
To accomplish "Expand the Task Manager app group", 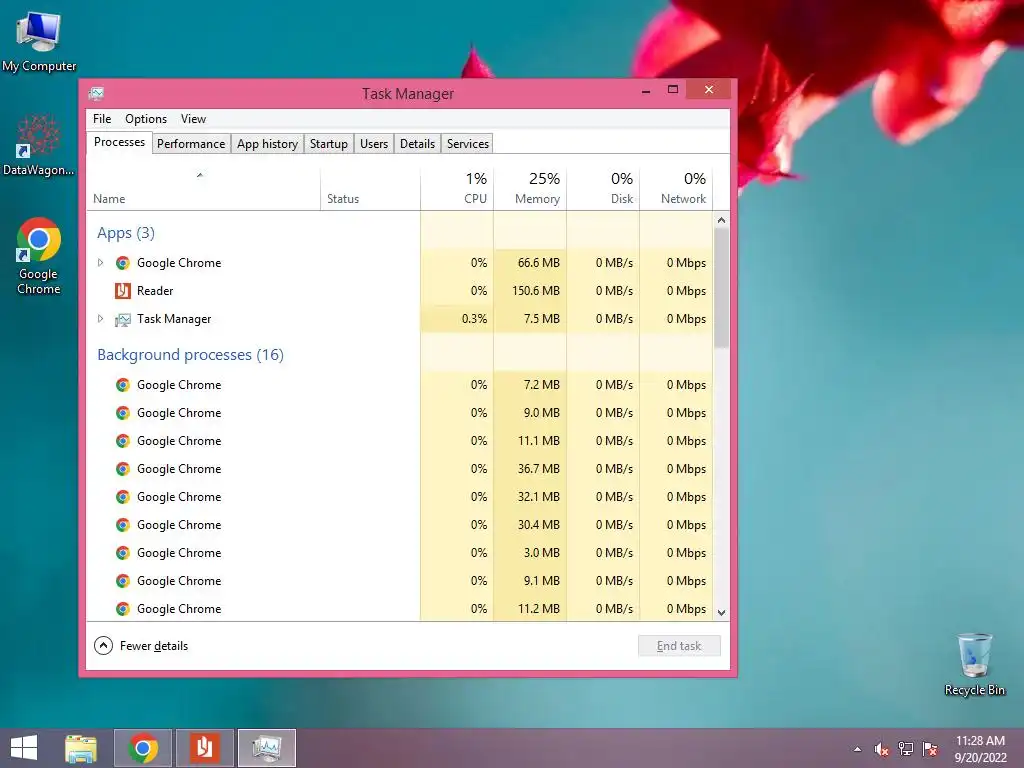I will tap(101, 319).
